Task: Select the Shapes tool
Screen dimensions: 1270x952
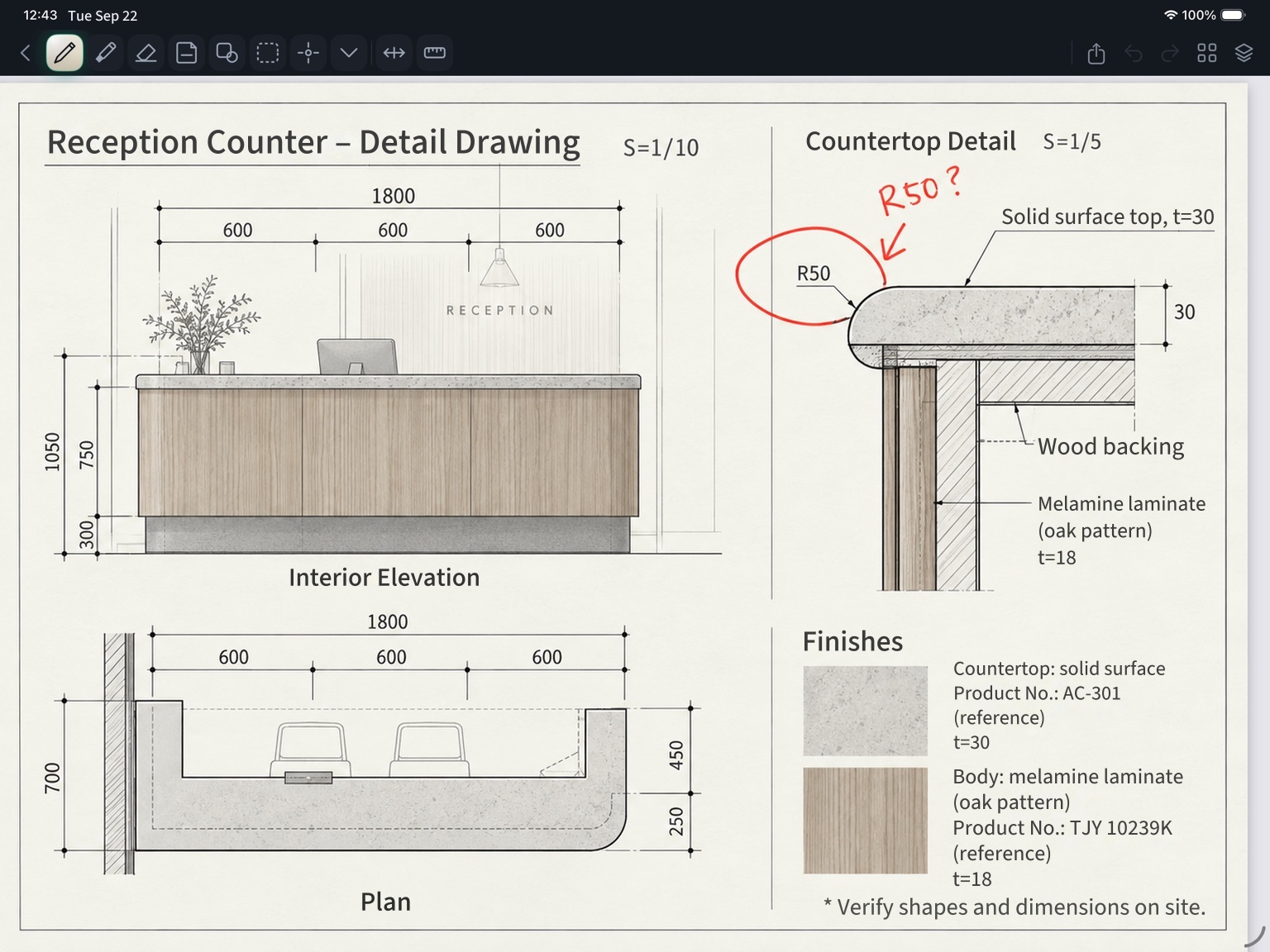Action: [227, 53]
